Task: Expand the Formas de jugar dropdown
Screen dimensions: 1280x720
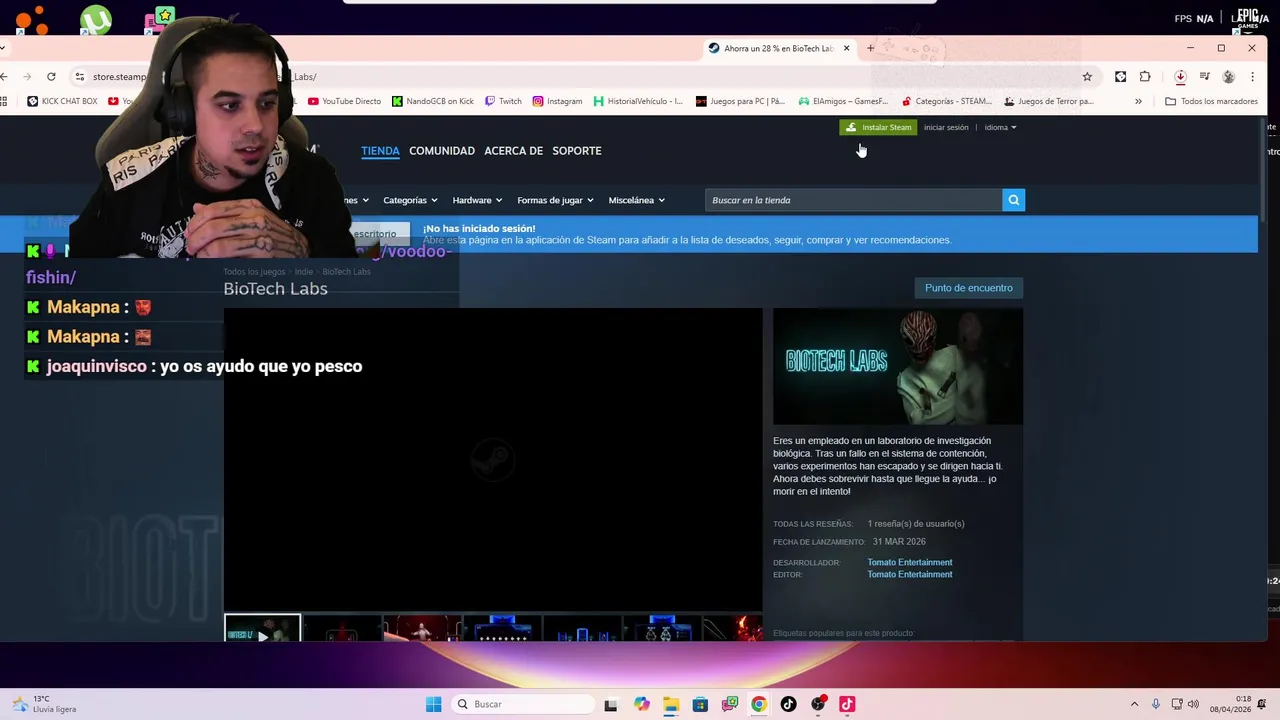Action: pyautogui.click(x=555, y=200)
